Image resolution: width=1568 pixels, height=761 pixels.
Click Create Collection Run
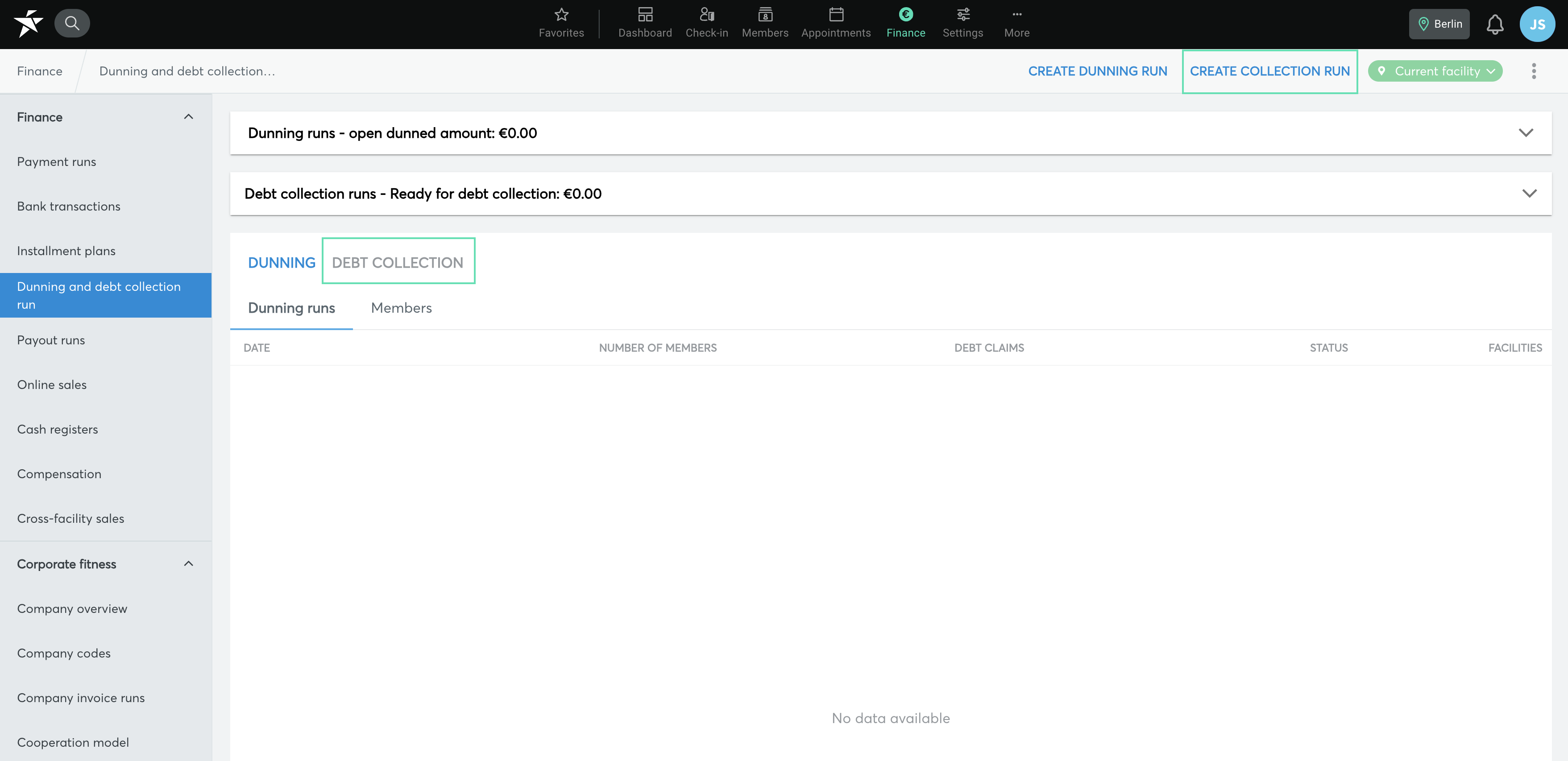(1270, 71)
